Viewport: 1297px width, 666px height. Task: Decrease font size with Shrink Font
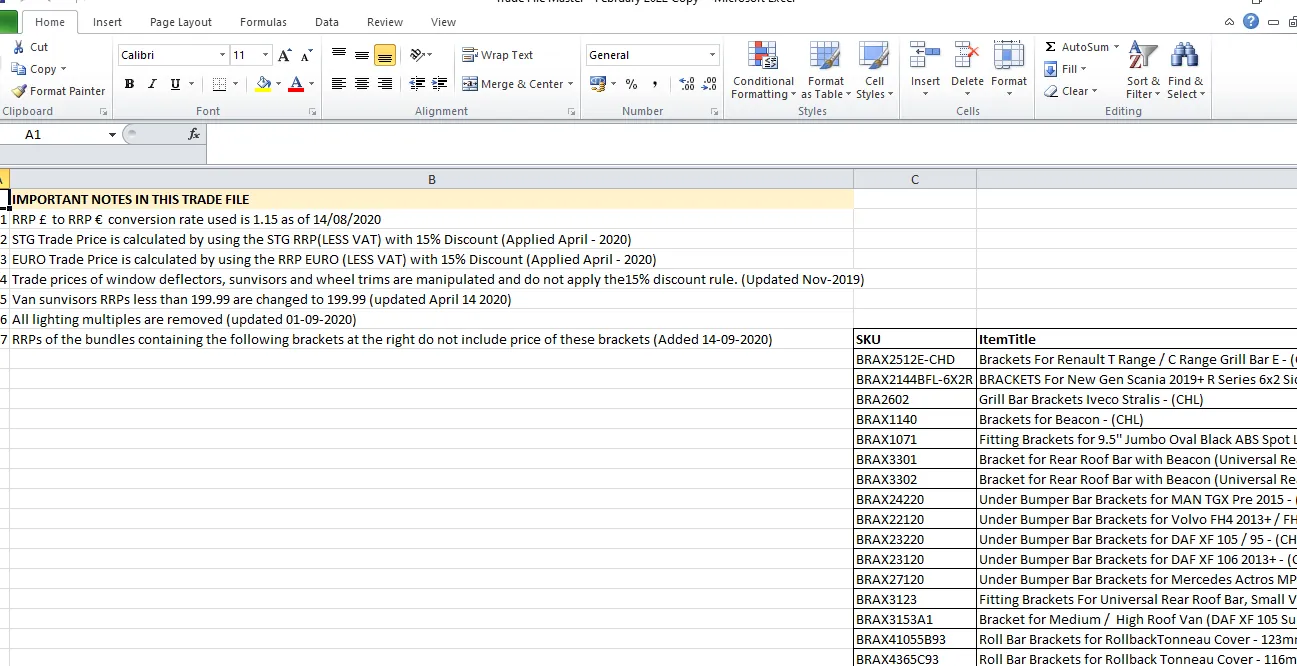(x=306, y=55)
